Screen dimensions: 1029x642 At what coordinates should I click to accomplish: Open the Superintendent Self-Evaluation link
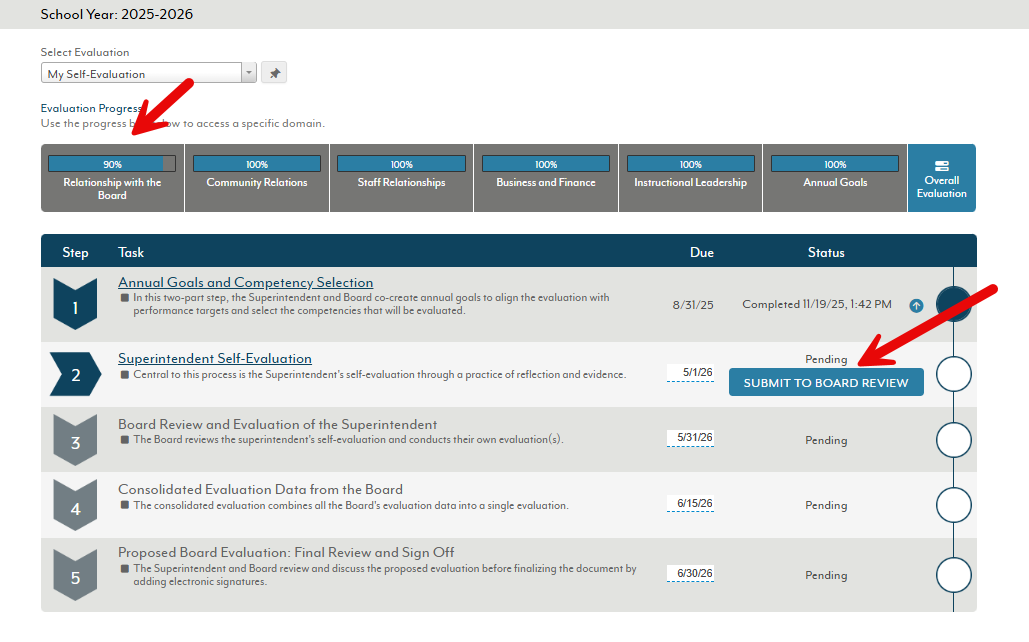pos(215,359)
